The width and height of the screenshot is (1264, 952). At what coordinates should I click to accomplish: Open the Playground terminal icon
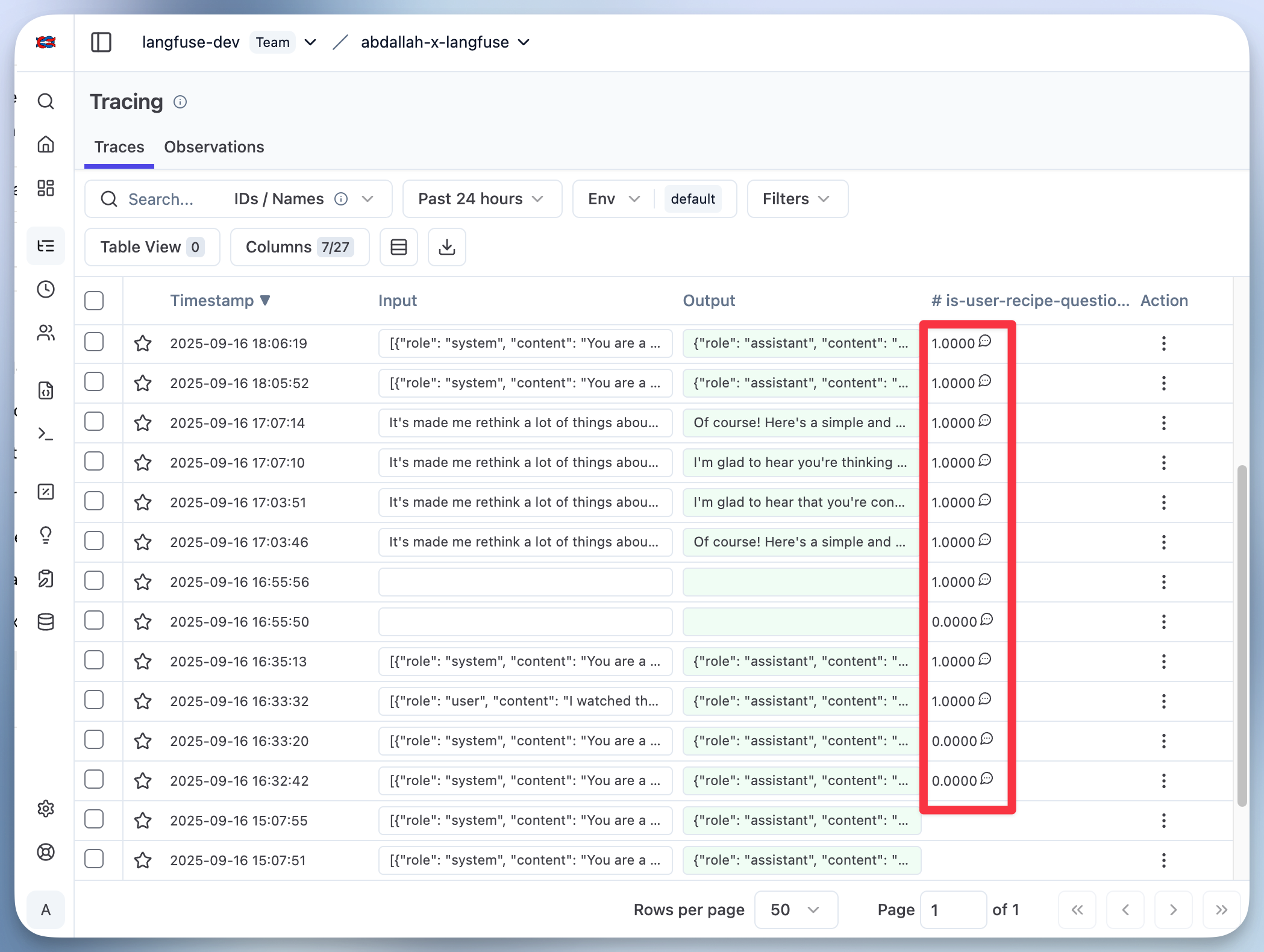46,433
